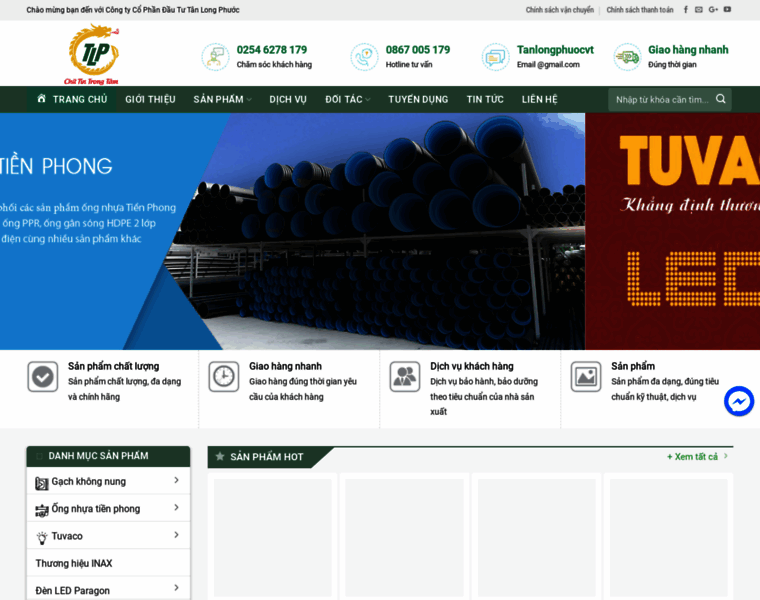Open Dịch vụ menu item
The height and width of the screenshot is (600, 760).
(x=288, y=99)
